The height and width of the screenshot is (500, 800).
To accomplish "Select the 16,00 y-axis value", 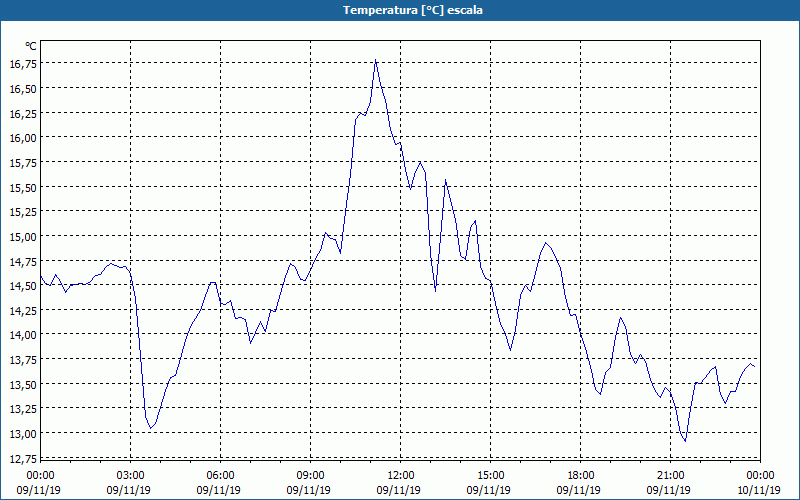I will coord(23,137).
